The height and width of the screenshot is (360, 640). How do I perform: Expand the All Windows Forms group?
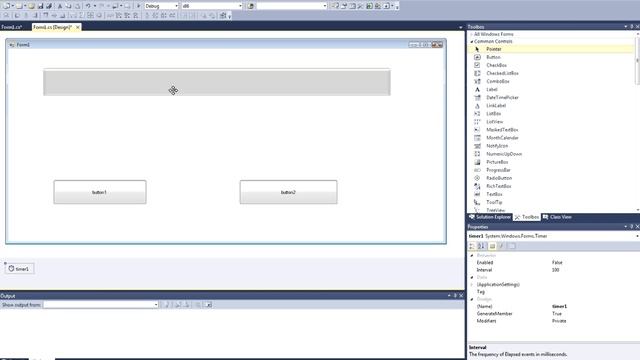pyautogui.click(x=472, y=34)
